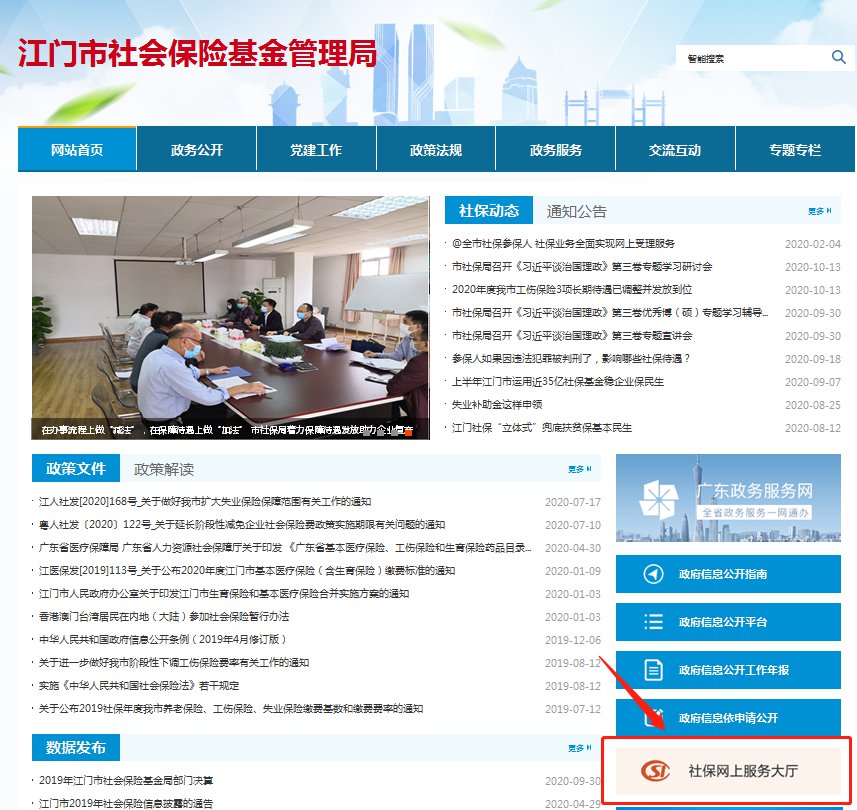Open 江人社发[2020]168号 失业保险 notice
This screenshot has width=857, height=810.
point(205,501)
